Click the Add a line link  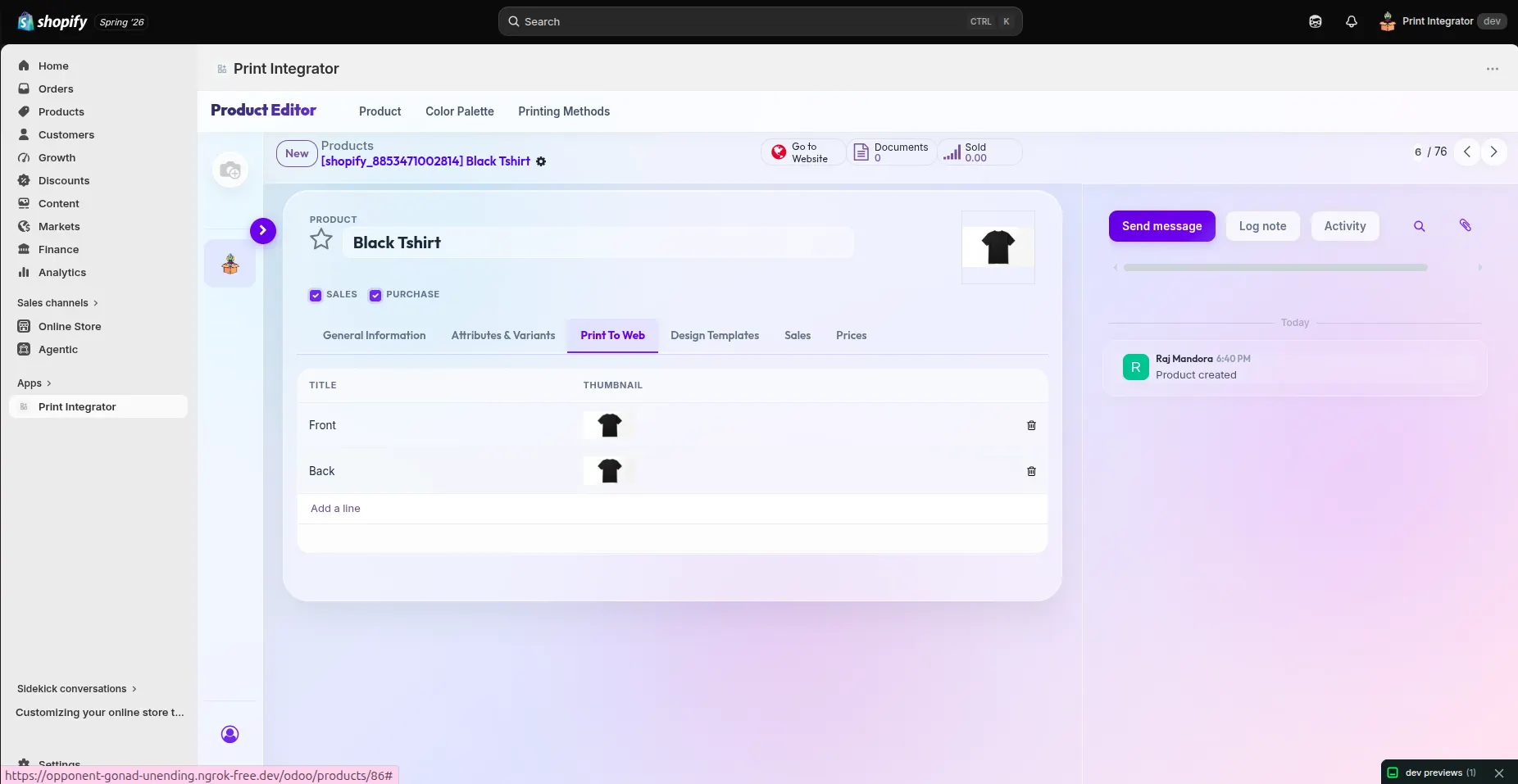(x=335, y=509)
